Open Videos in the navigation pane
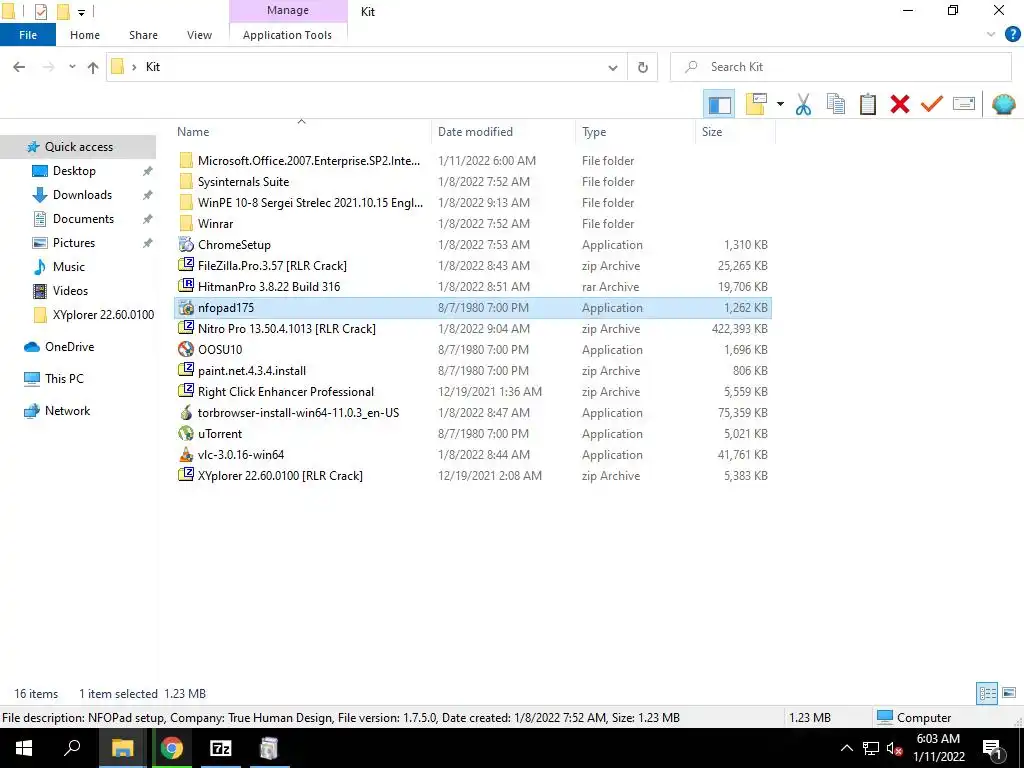This screenshot has height=768, width=1024. point(70,291)
